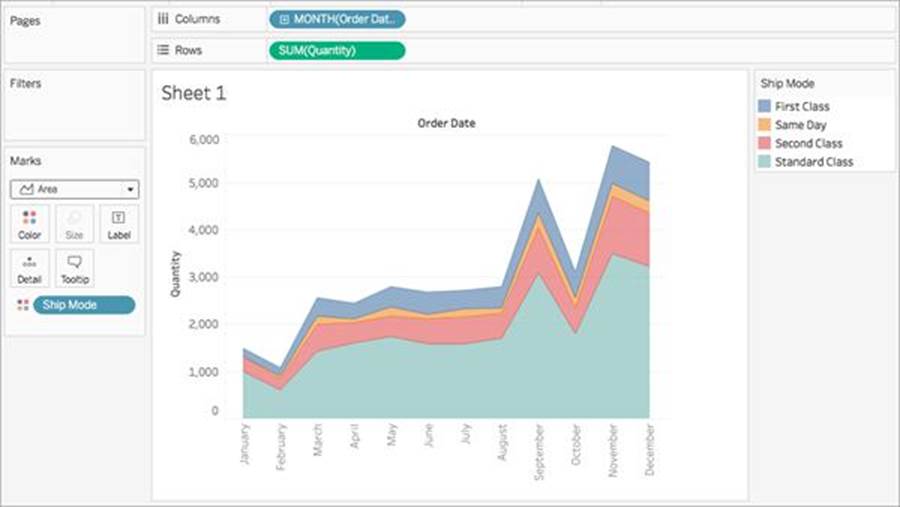Select the Ship Mode pill in Marks
This screenshot has width=900, height=507.
(x=84, y=305)
